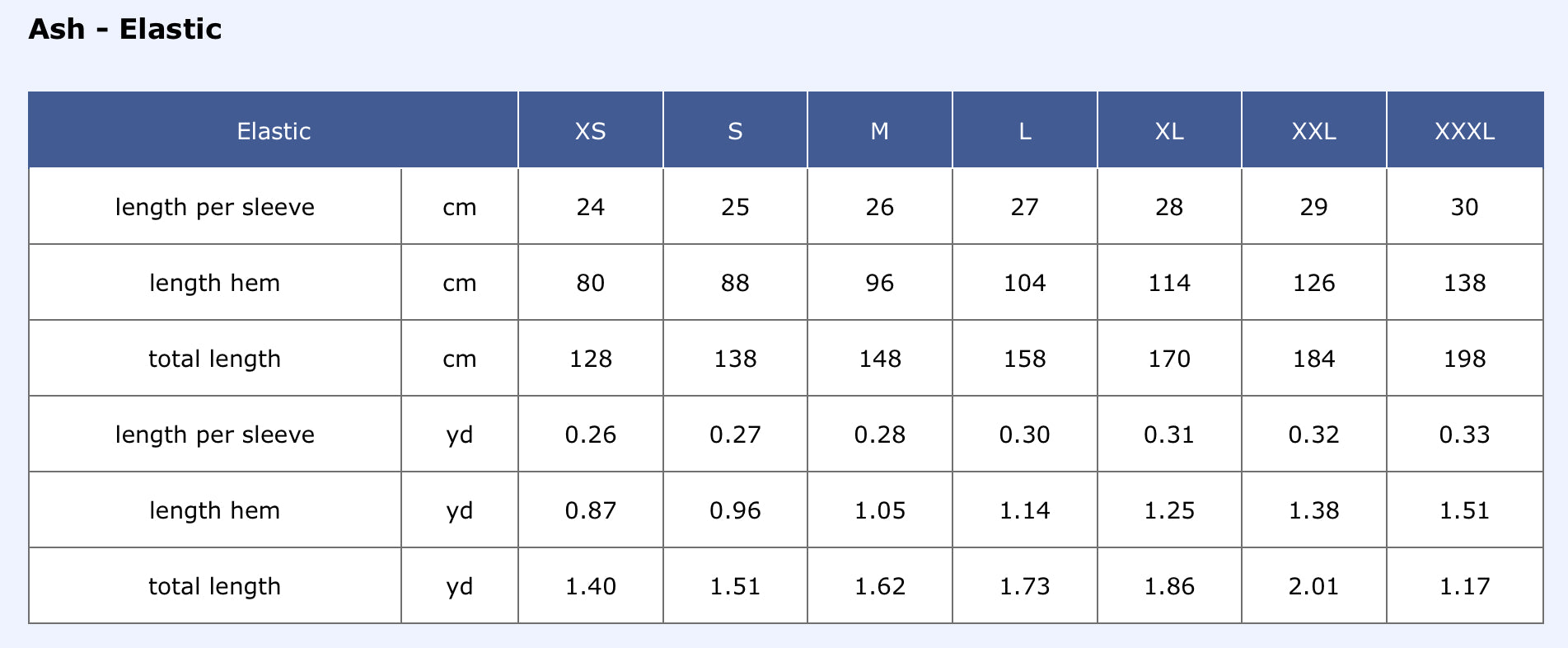1568x648 pixels.
Task: Click the "total length" yd row label
Action: [215, 586]
